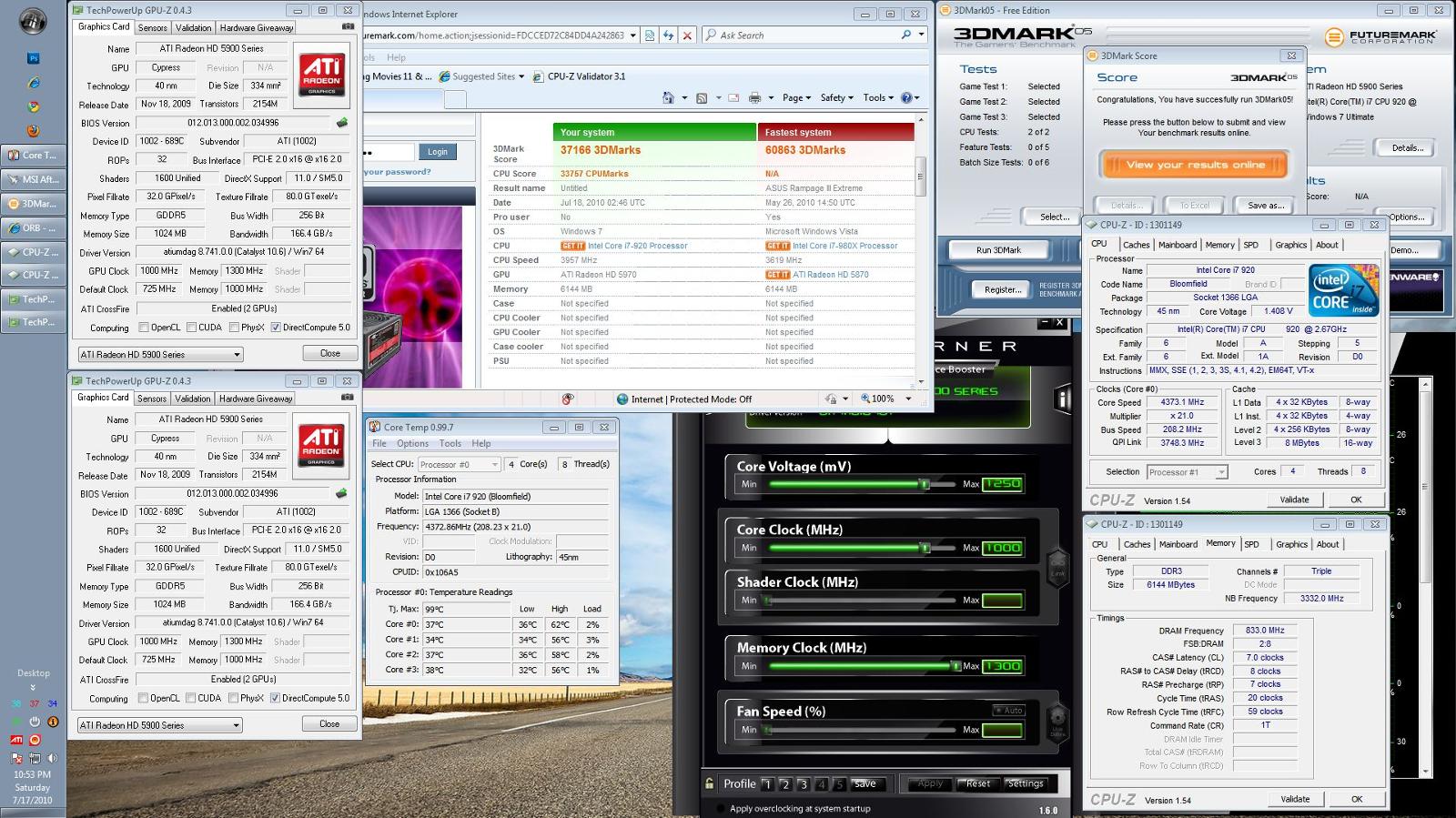The width and height of the screenshot is (1456, 818).
Task: Open IE Page menu dropdown
Action: click(797, 97)
